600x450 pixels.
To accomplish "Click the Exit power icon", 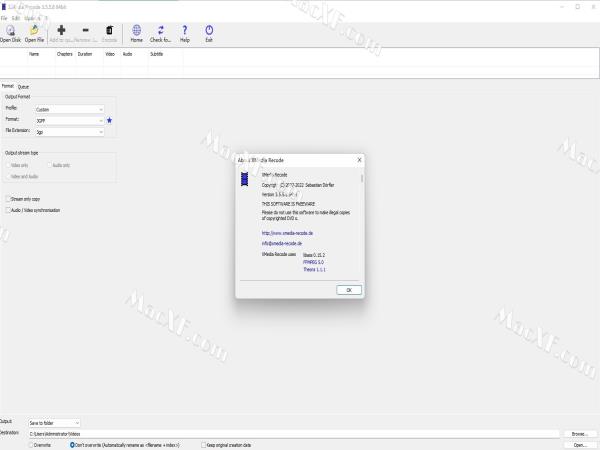I will pyautogui.click(x=209, y=30).
